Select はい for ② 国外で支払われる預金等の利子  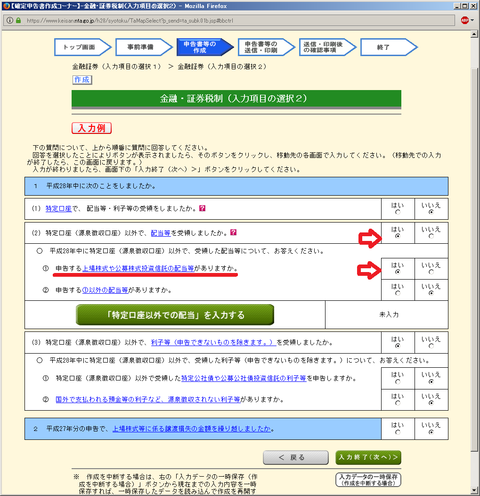[x=397, y=403]
